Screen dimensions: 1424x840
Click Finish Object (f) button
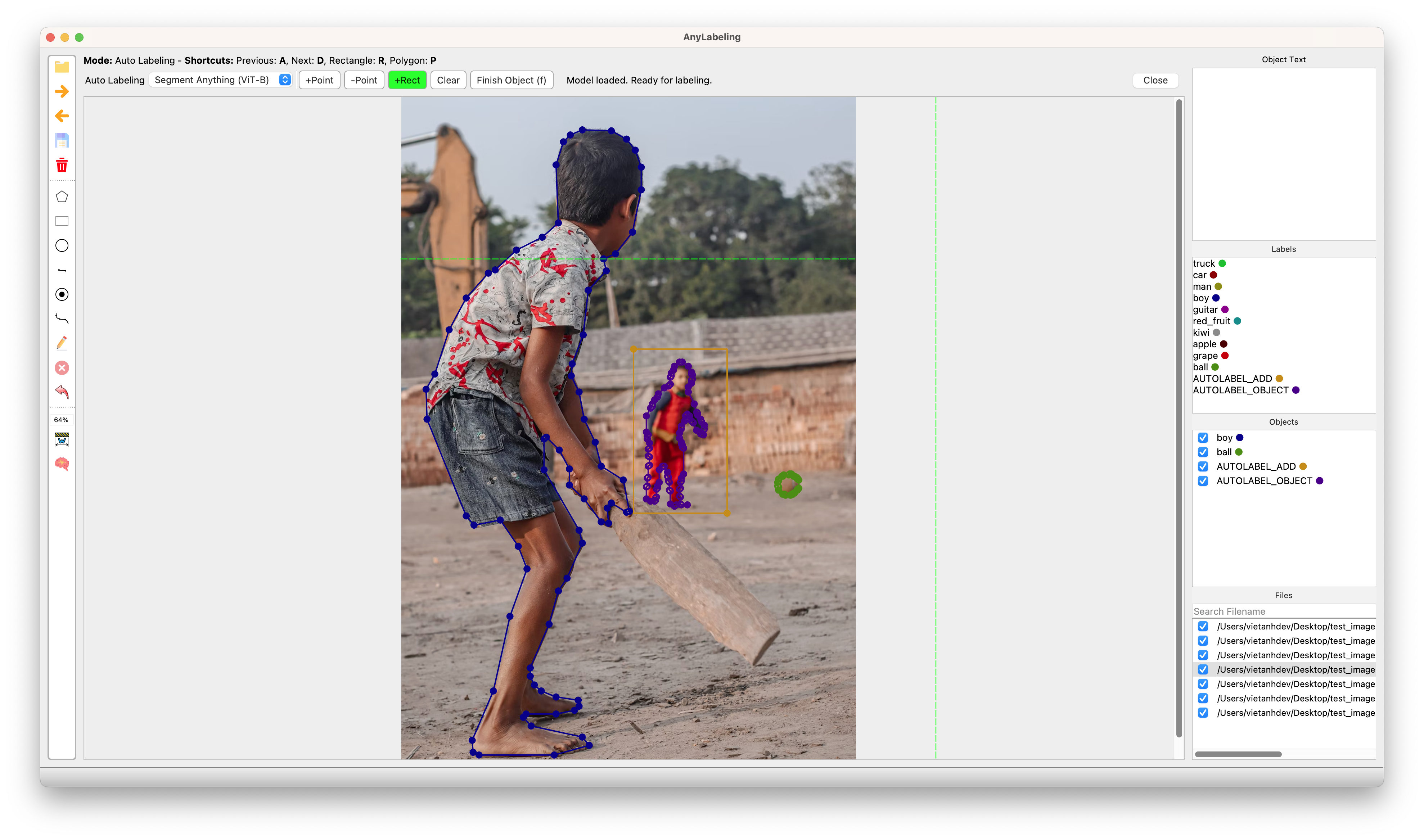(511, 80)
